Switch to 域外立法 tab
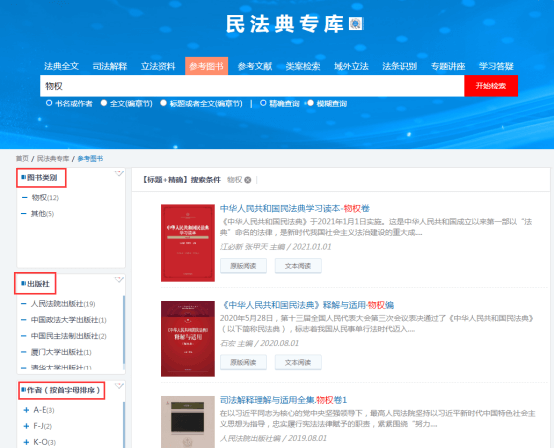Screen dimensions: 554x448 pyautogui.click(x=351, y=66)
